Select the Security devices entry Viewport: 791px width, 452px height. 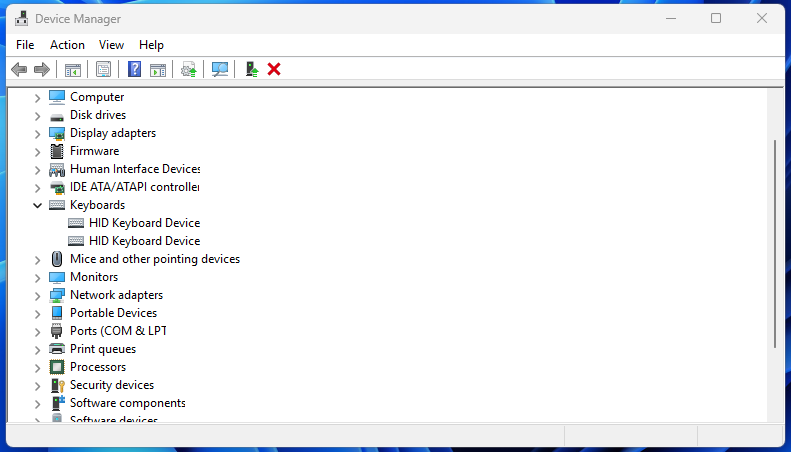111,385
